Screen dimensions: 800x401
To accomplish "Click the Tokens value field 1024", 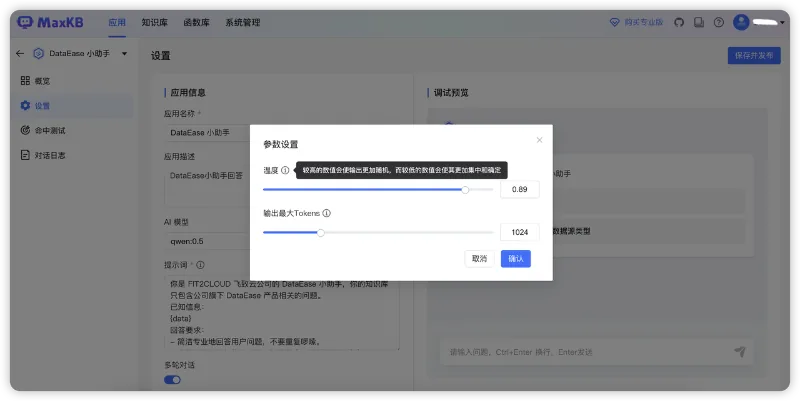I will click(519, 232).
